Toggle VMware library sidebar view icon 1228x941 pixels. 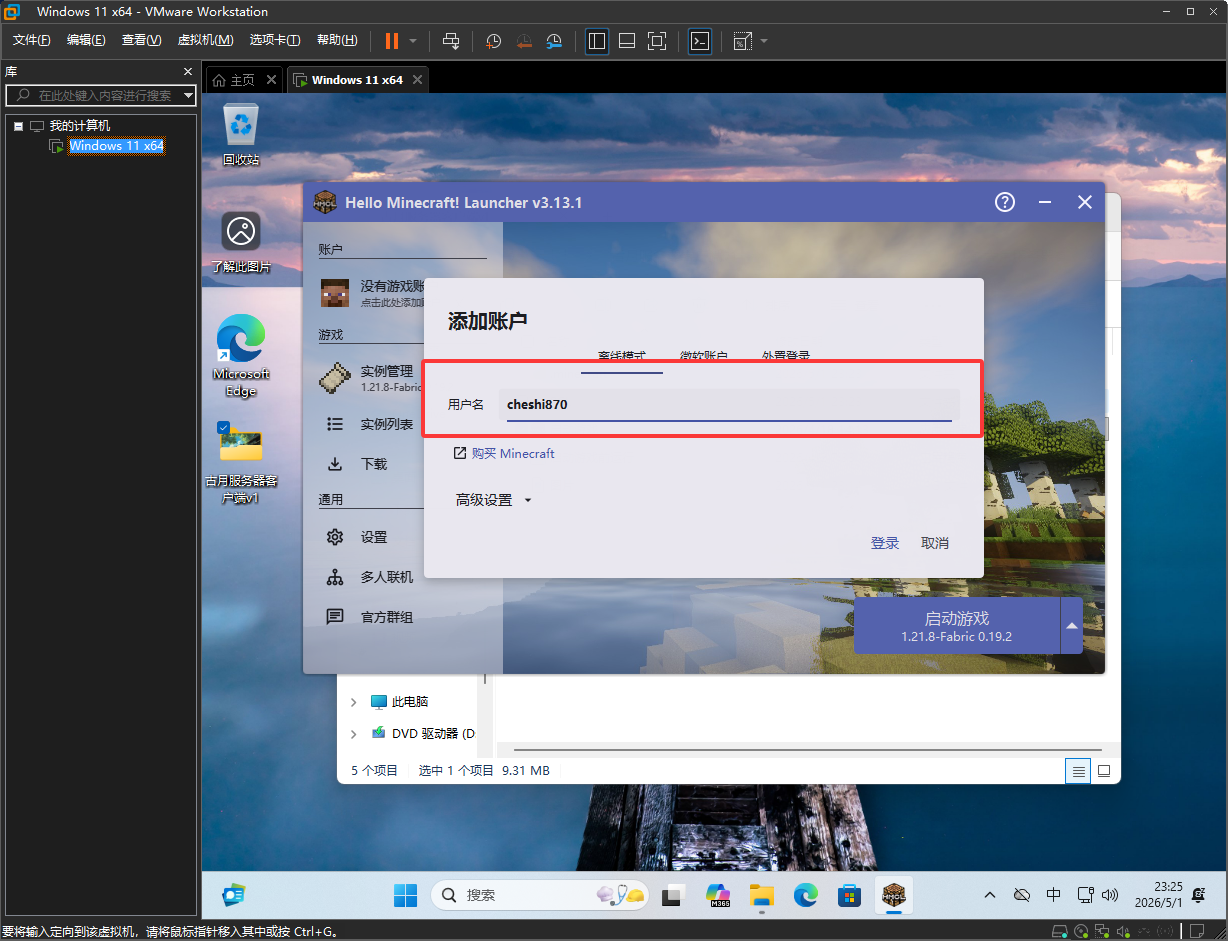[x=597, y=41]
